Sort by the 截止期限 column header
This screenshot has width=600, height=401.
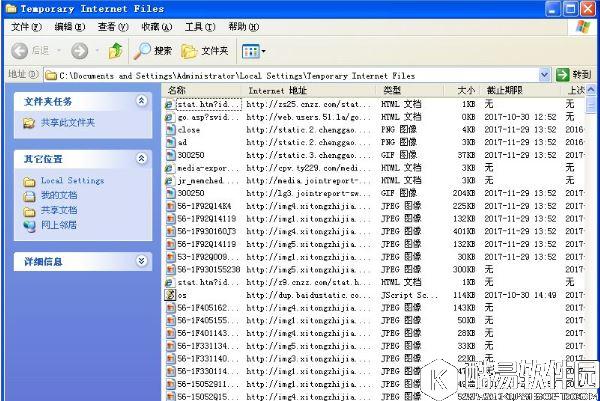[x=520, y=90]
